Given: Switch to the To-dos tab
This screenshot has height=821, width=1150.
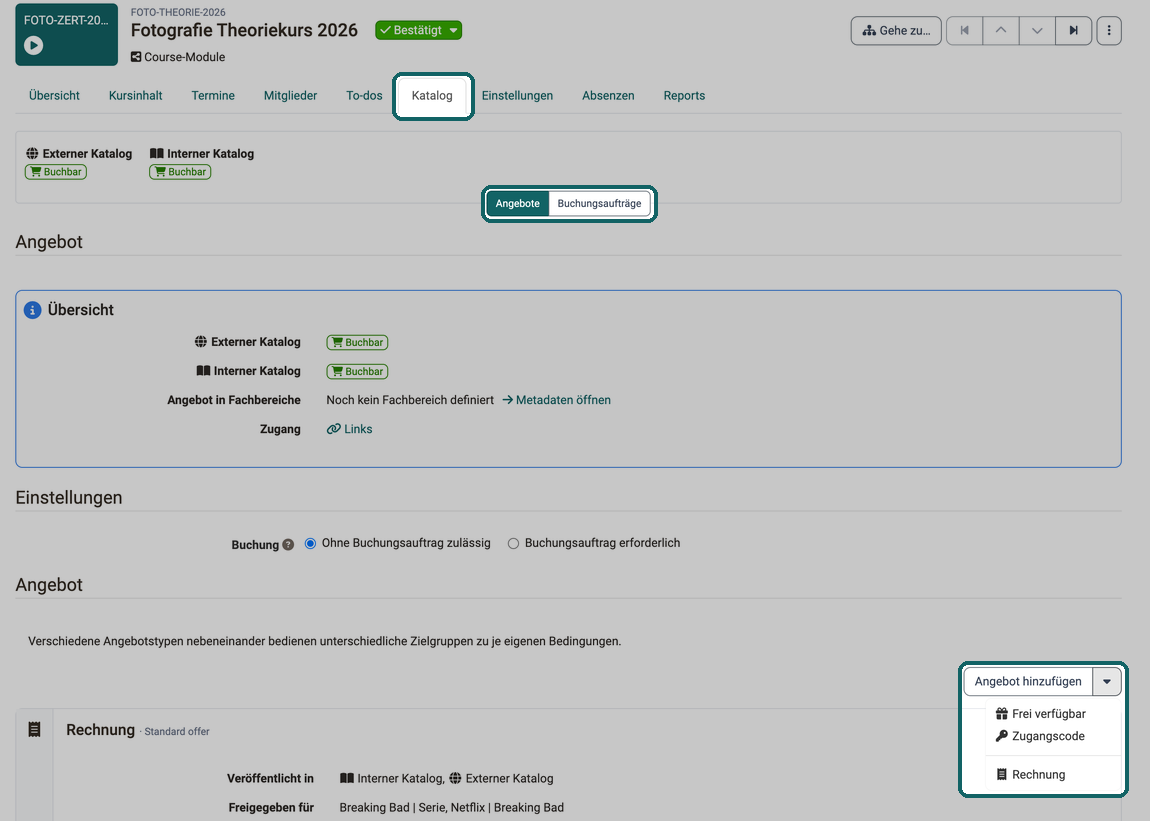Looking at the screenshot, I should pyautogui.click(x=365, y=95).
